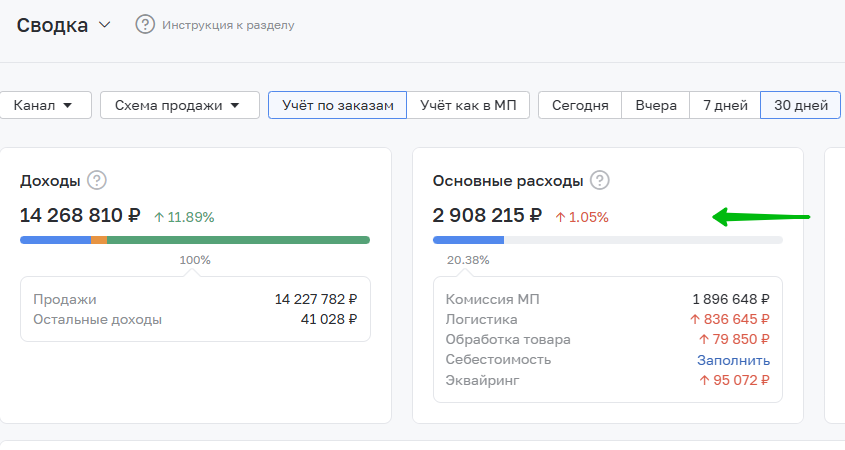Click the question mark beside Основные расходы
The width and height of the screenshot is (845, 450).
coord(599,181)
